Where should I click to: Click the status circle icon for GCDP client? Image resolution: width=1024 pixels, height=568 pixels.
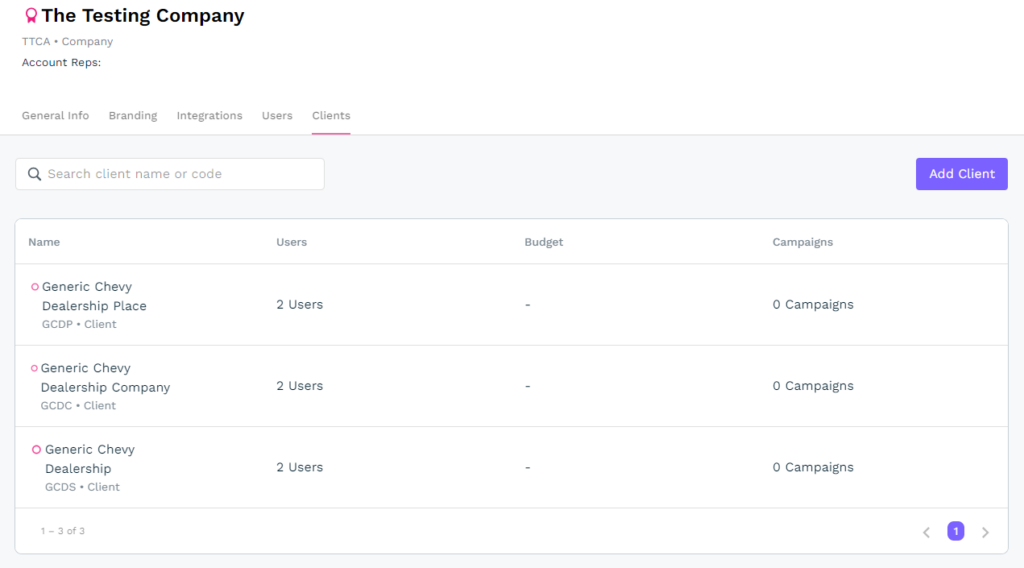pyautogui.click(x=35, y=287)
